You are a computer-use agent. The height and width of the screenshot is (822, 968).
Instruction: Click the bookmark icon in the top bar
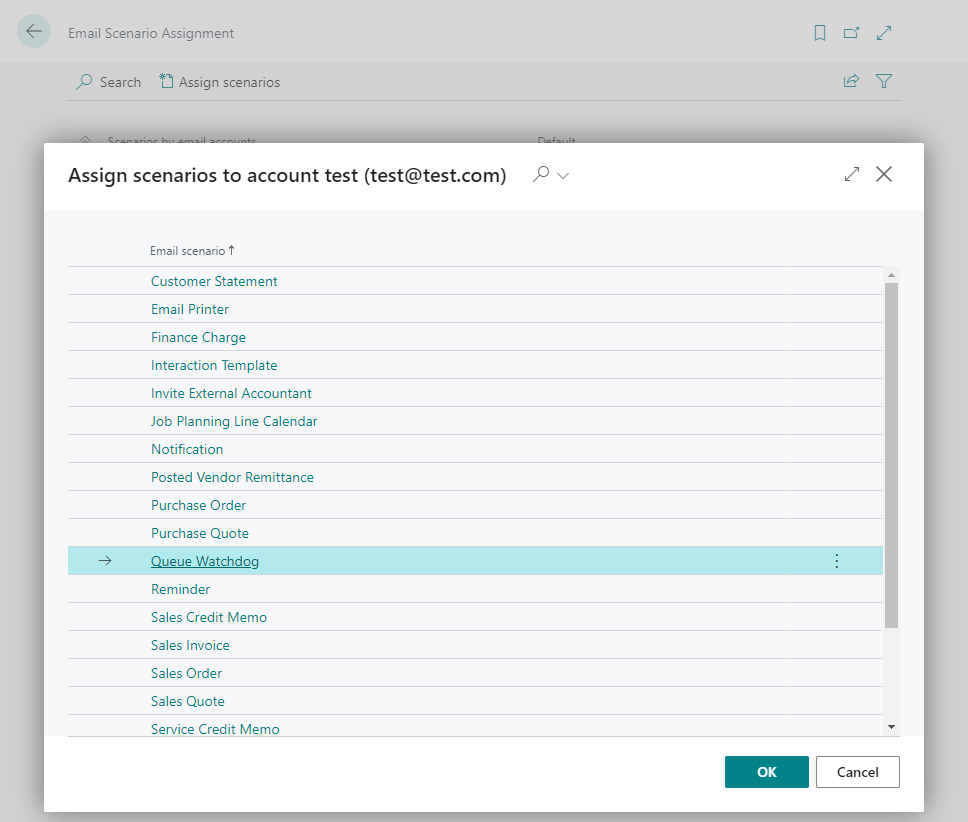(819, 32)
